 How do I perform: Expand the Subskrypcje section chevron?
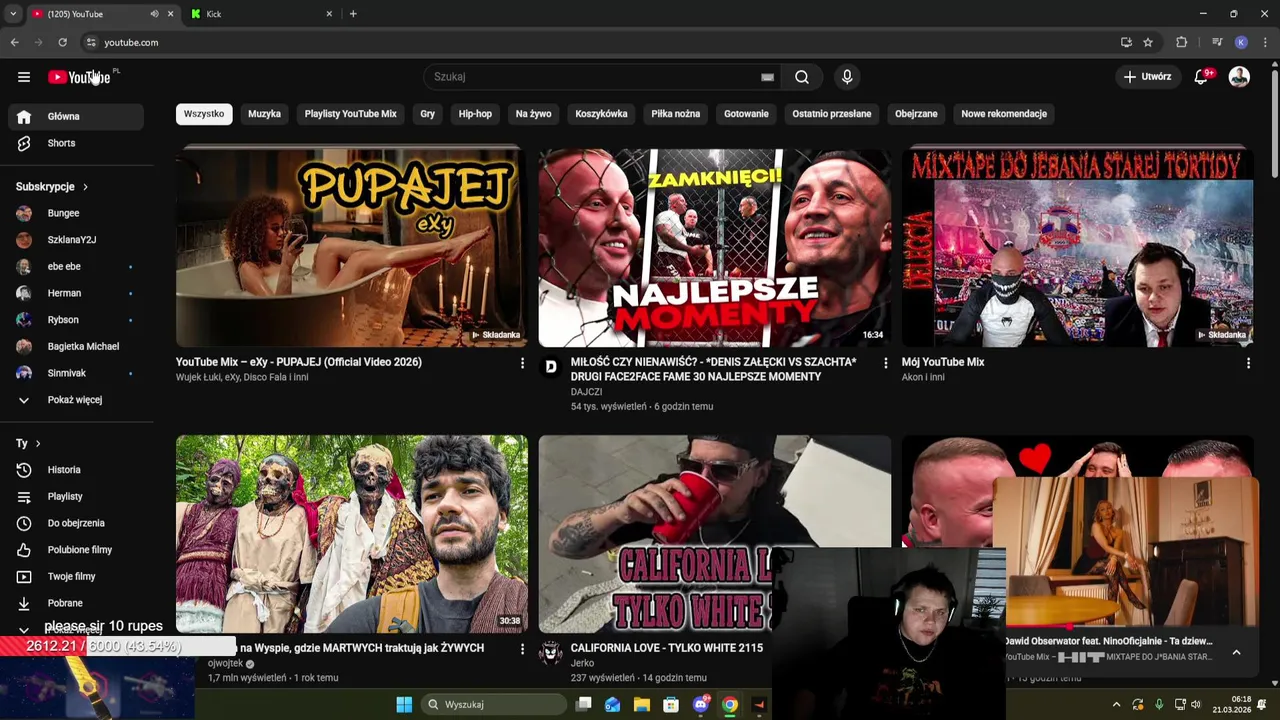coord(85,187)
